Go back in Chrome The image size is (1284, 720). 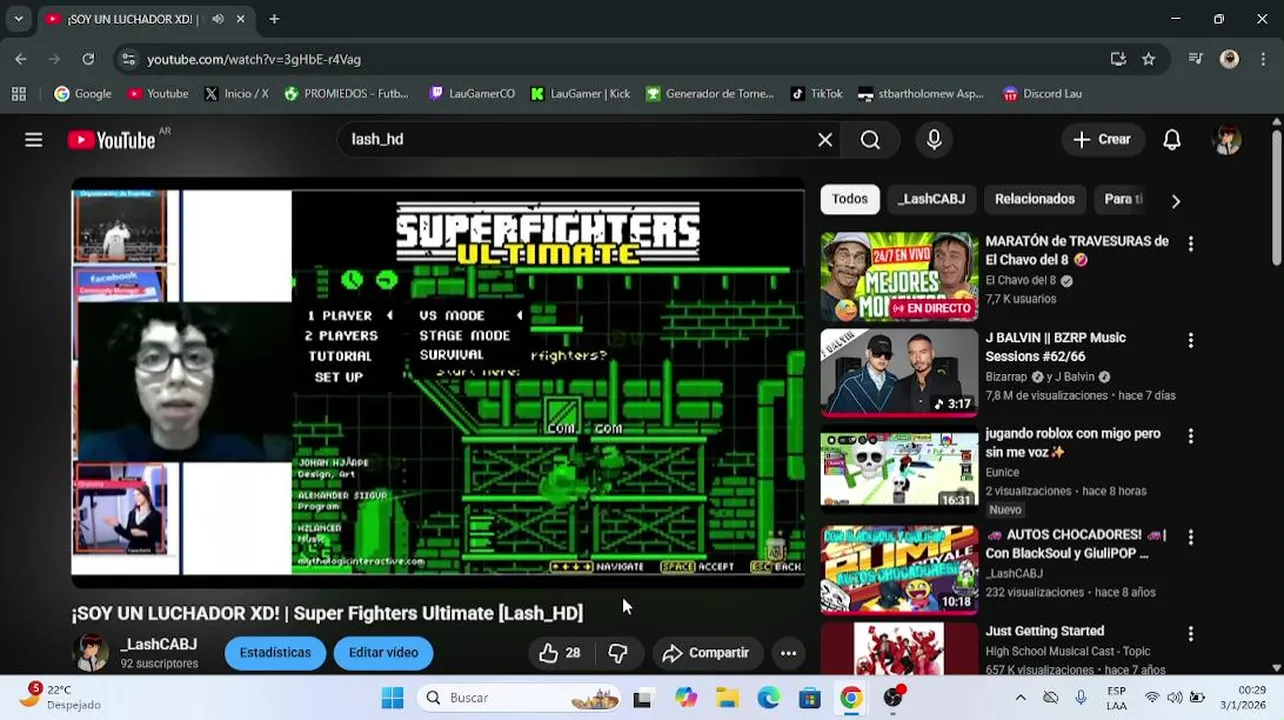pos(21,59)
